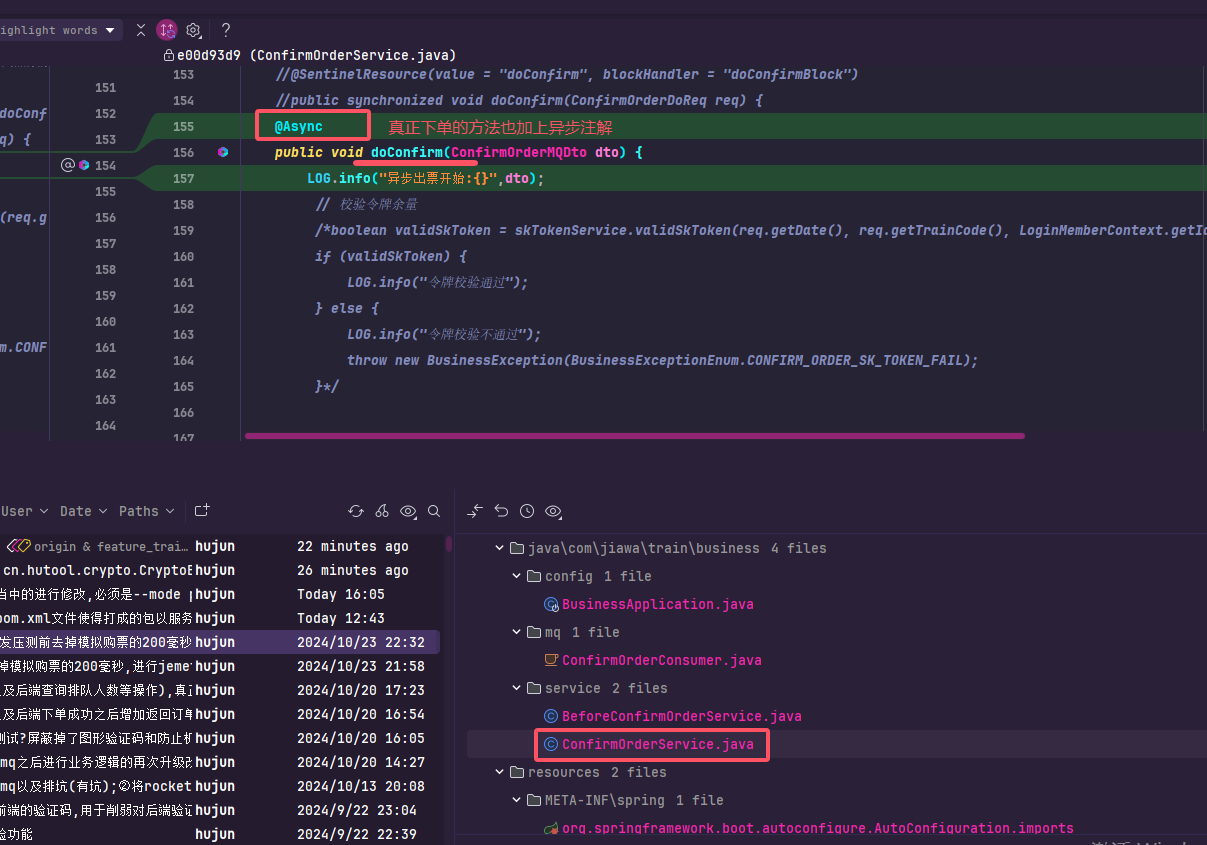Click BeforeConfirmOrderService.java class icon
Image resolution: width=1207 pixels, height=845 pixels.
coord(550,716)
